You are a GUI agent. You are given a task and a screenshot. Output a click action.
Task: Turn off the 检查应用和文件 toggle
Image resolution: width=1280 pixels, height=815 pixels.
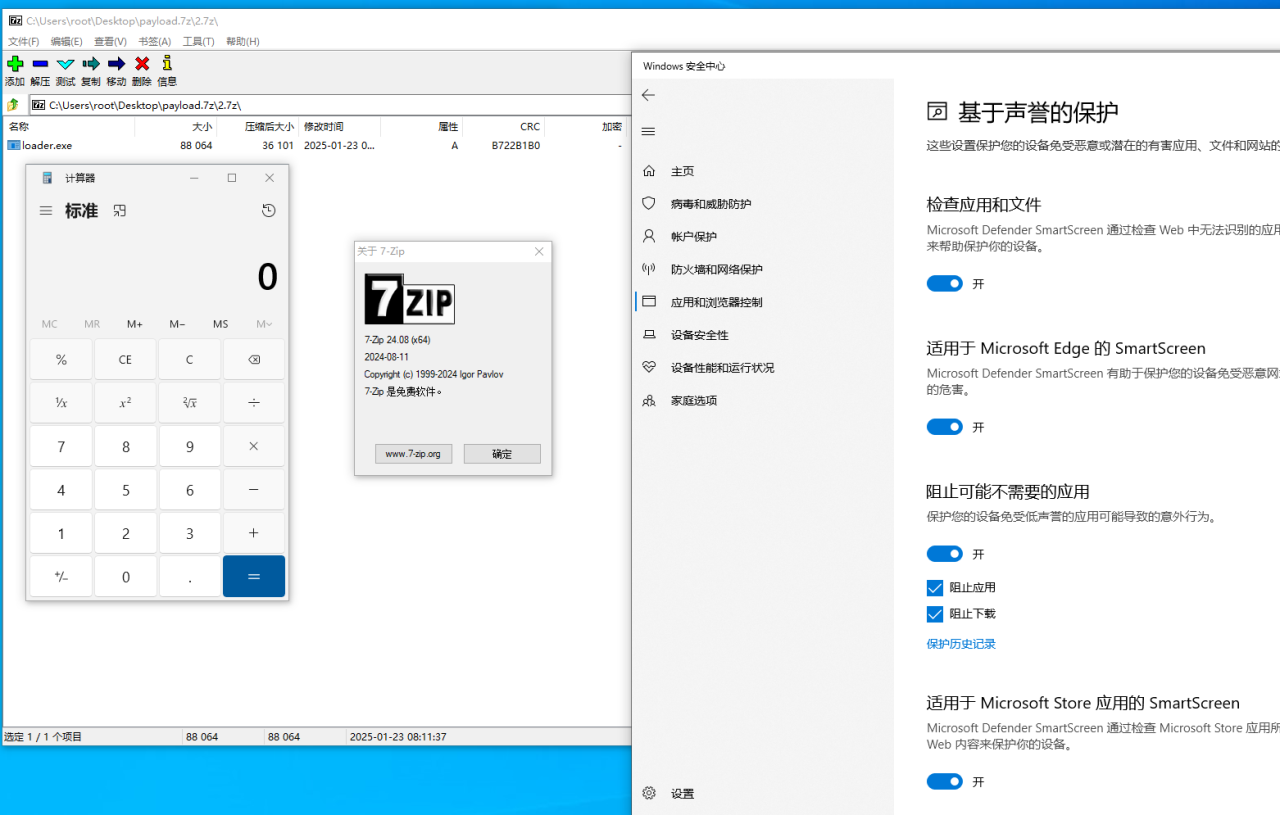[944, 284]
